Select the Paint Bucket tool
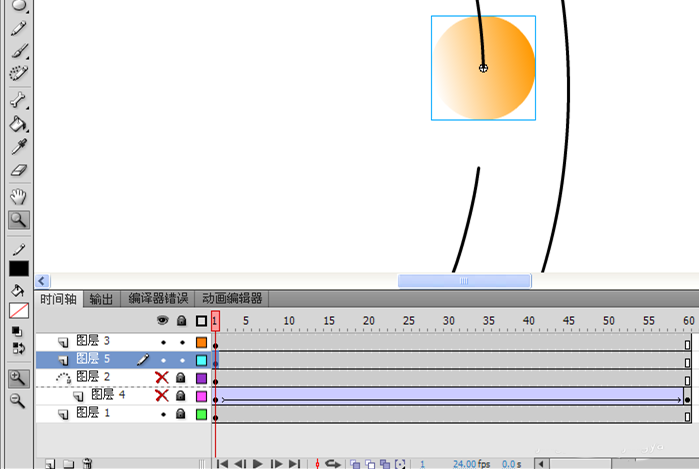 click(x=19, y=124)
